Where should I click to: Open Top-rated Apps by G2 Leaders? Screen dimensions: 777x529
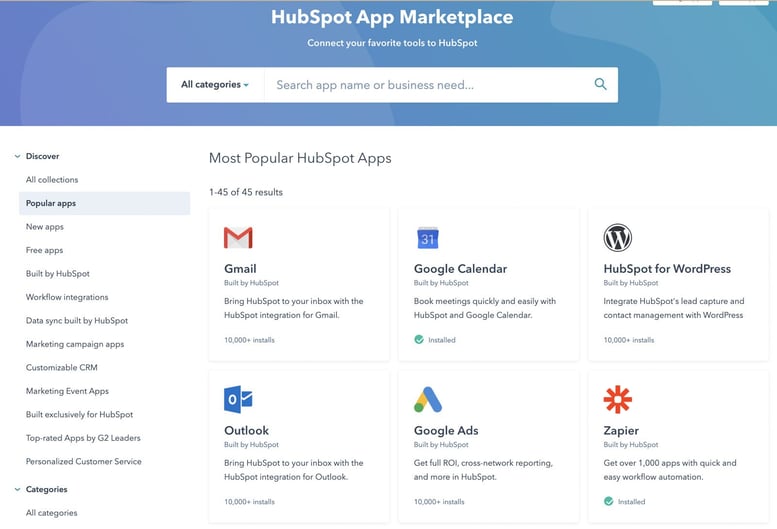click(x=83, y=438)
